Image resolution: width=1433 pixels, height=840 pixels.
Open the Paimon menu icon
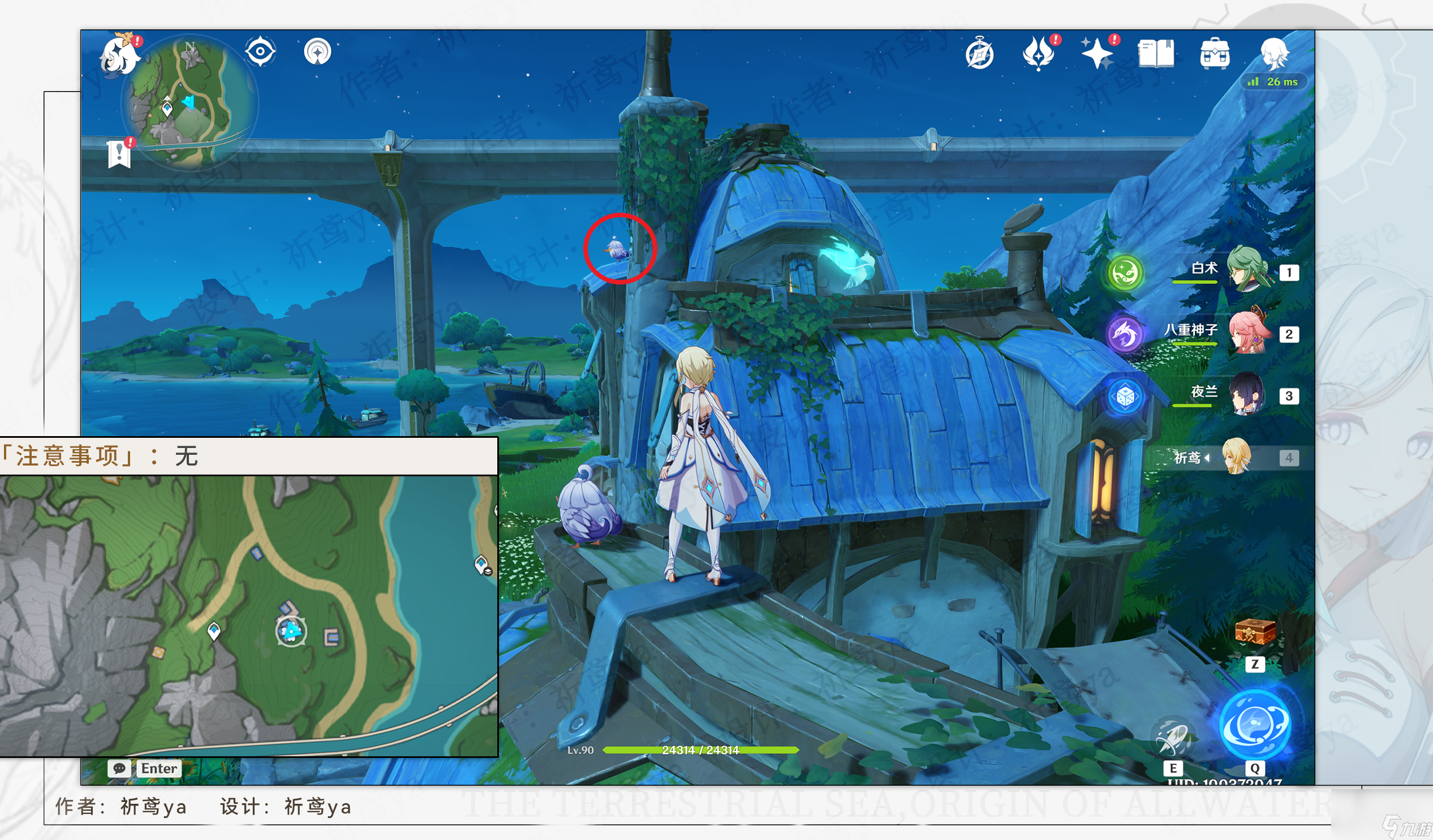(120, 55)
